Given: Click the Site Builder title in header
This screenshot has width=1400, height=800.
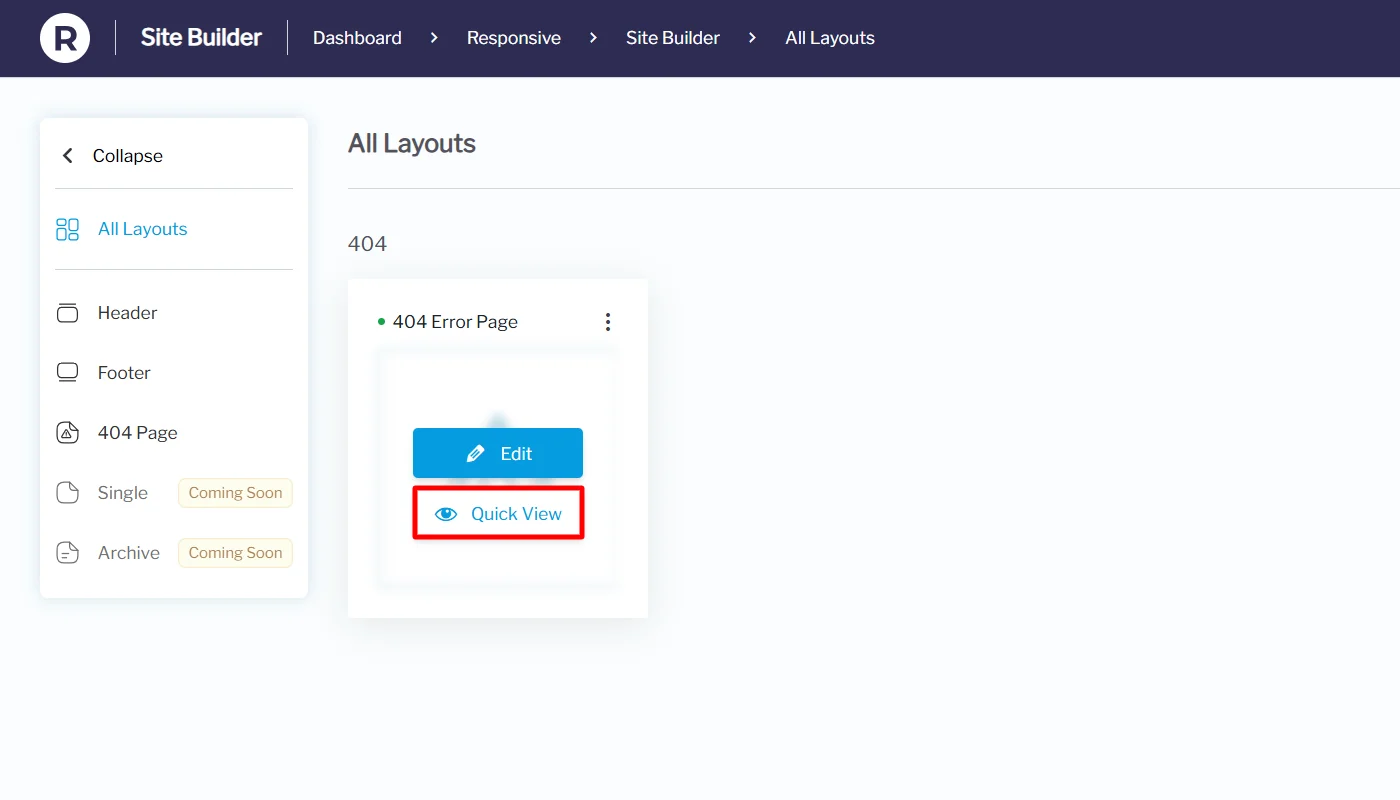Looking at the screenshot, I should pos(201,38).
